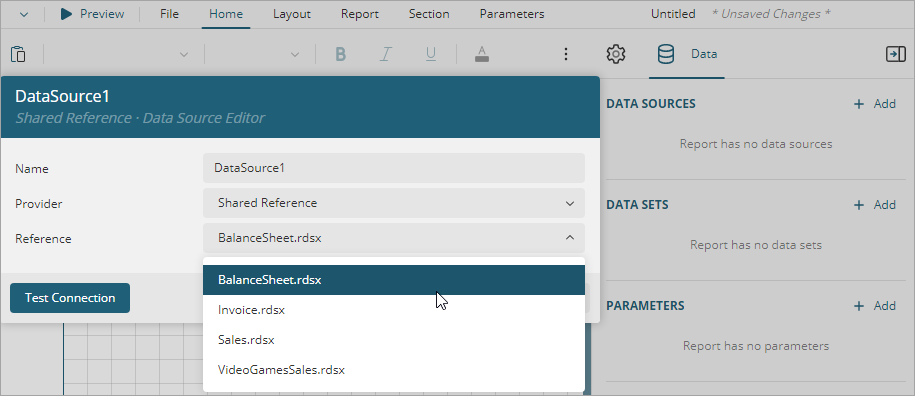Collapse the Reference dropdown

[570, 238]
